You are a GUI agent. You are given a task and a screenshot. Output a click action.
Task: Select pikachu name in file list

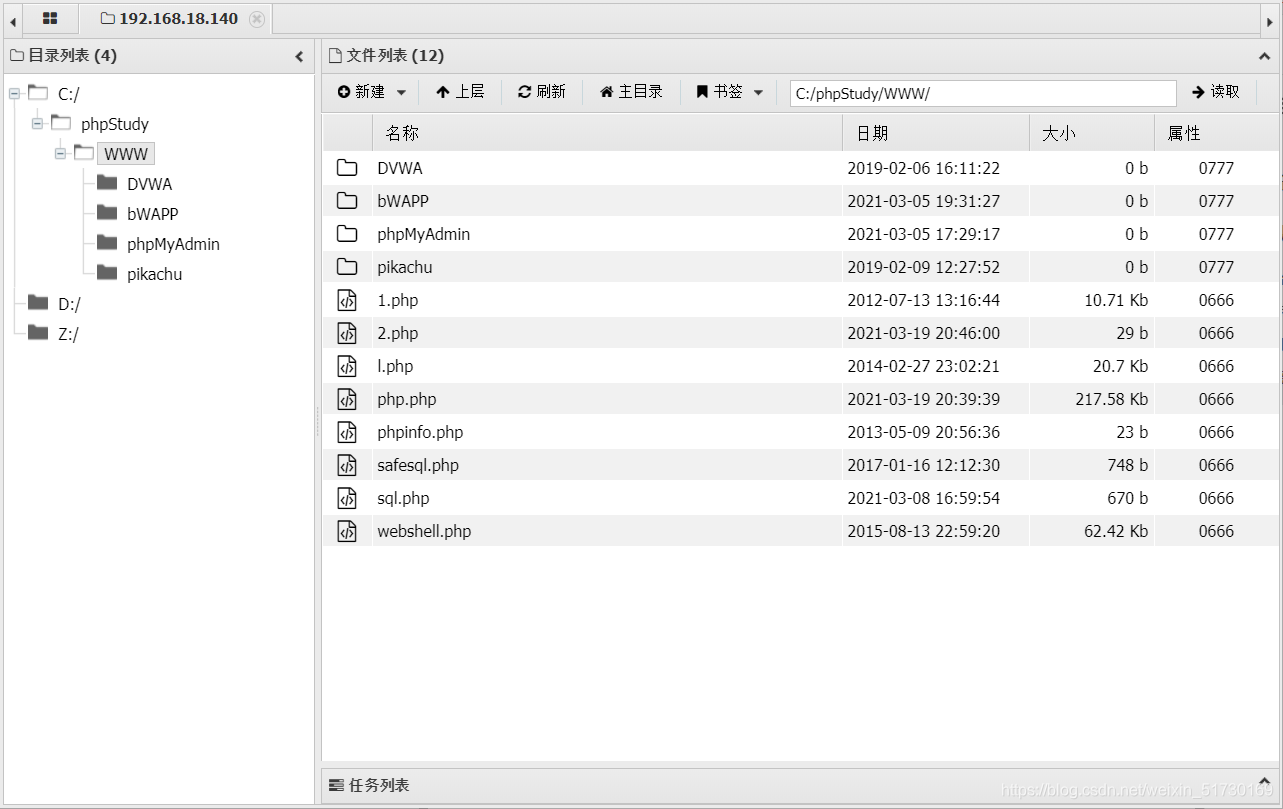tap(405, 267)
